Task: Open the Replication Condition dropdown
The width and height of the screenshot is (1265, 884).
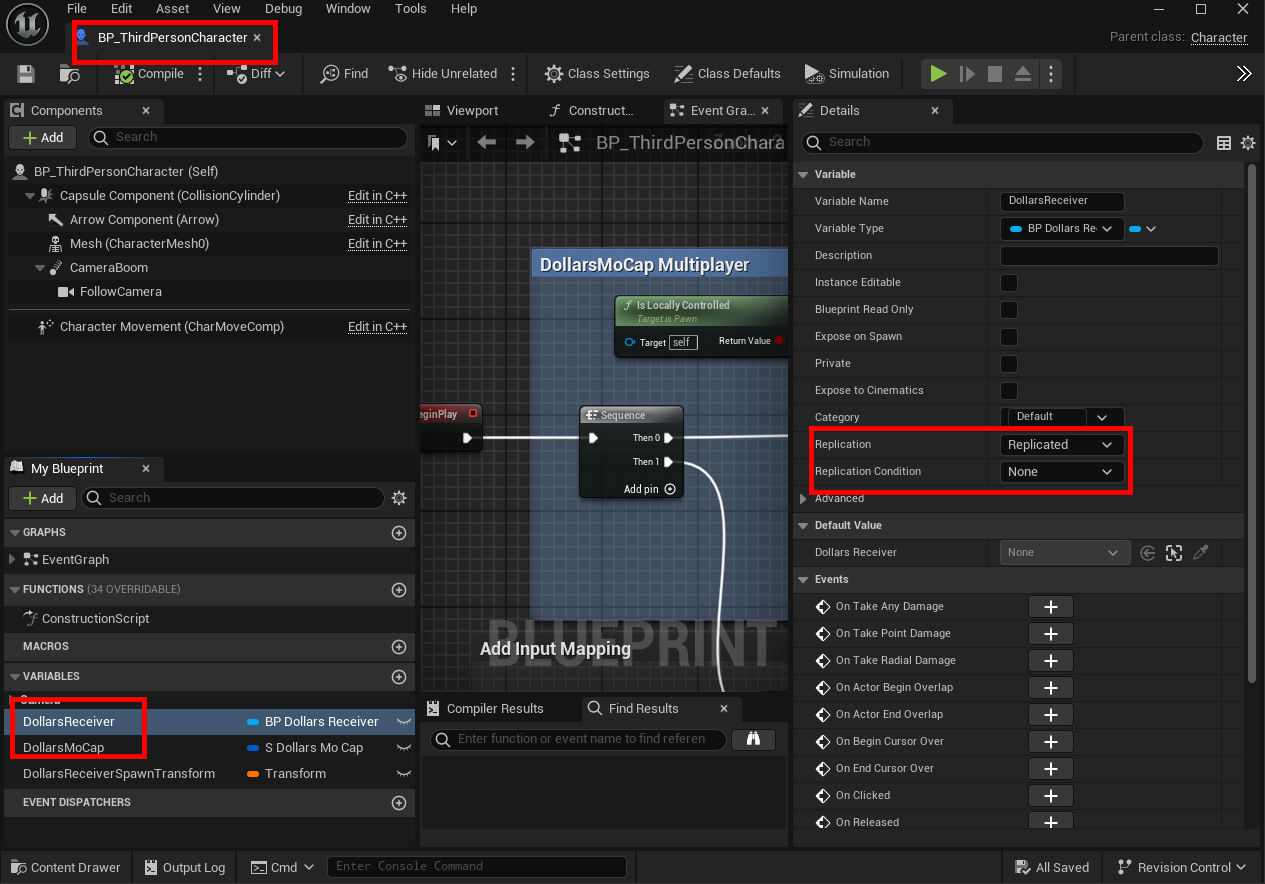Action: click(x=1061, y=472)
